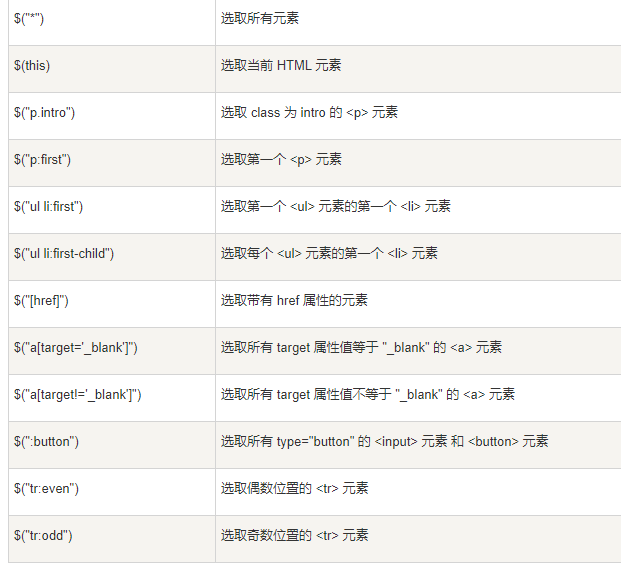Select the $("p.intro") selector cell
The width and height of the screenshot is (621, 565).
pos(44,112)
